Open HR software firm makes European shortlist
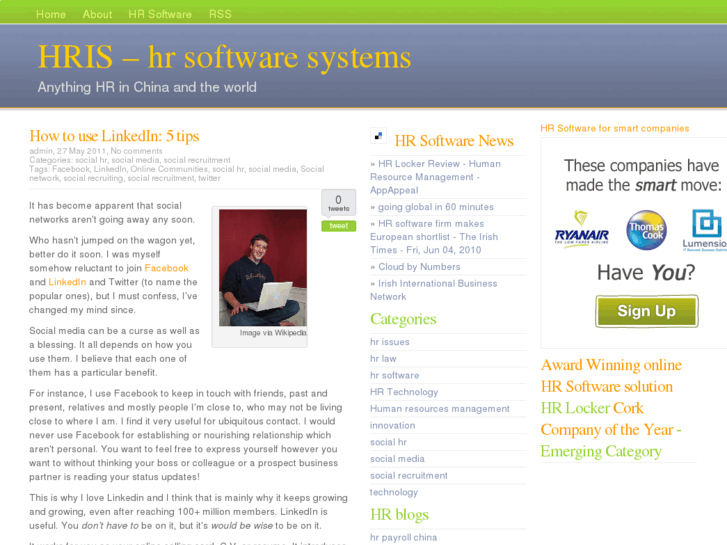The width and height of the screenshot is (727, 545). [x=436, y=237]
